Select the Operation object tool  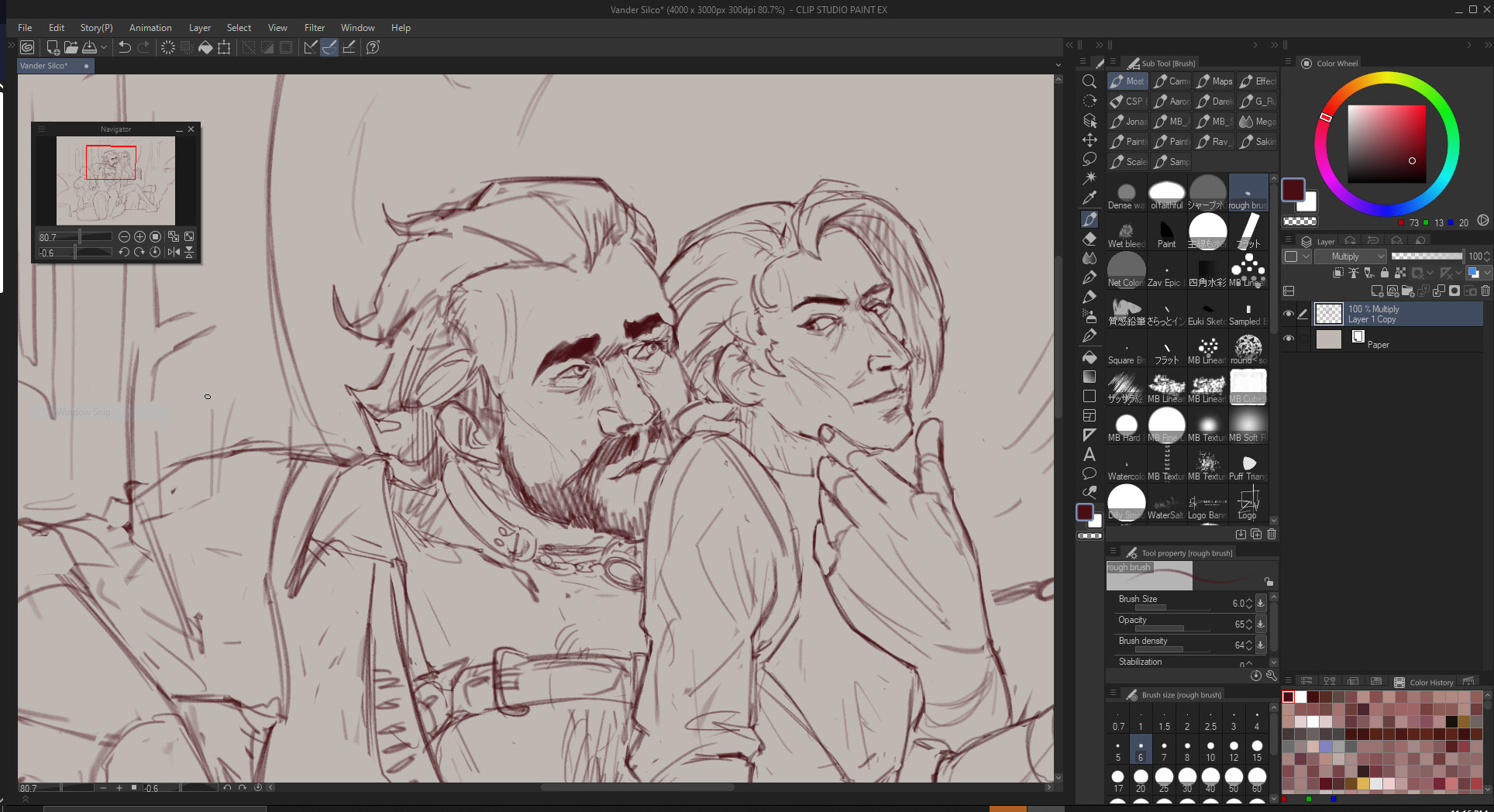pos(1089,121)
